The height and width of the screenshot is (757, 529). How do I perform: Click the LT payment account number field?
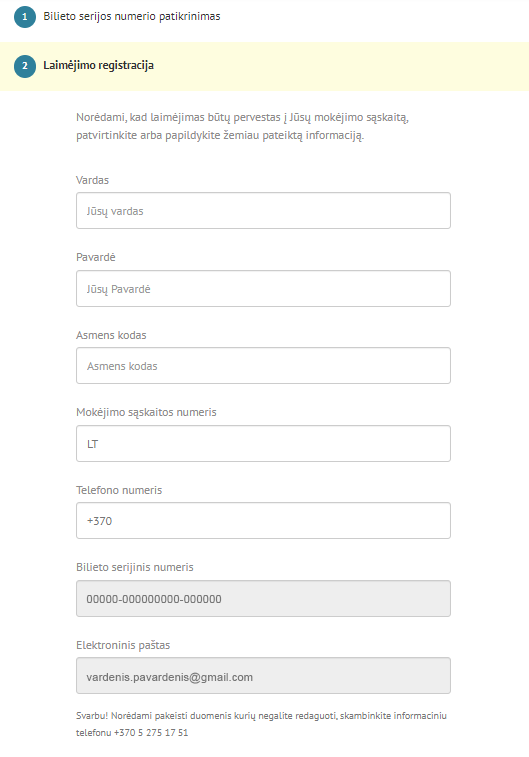coord(263,444)
